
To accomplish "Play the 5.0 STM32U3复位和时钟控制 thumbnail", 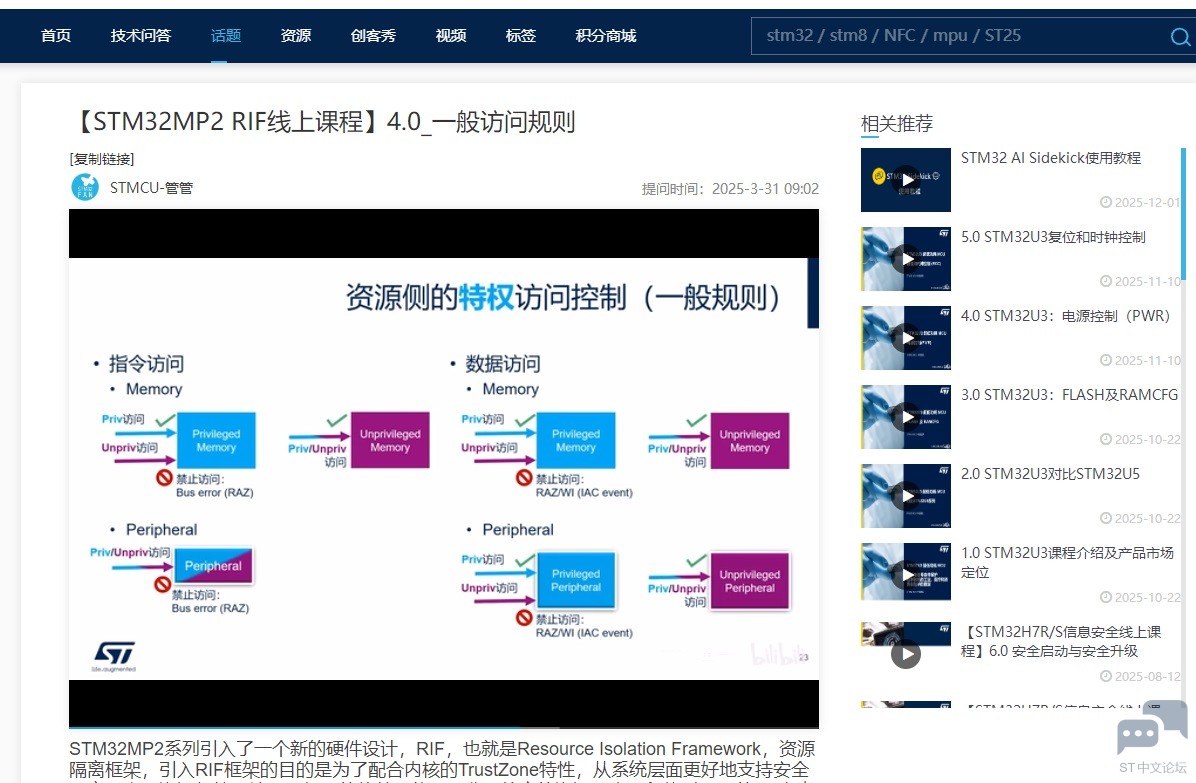I will [905, 258].
